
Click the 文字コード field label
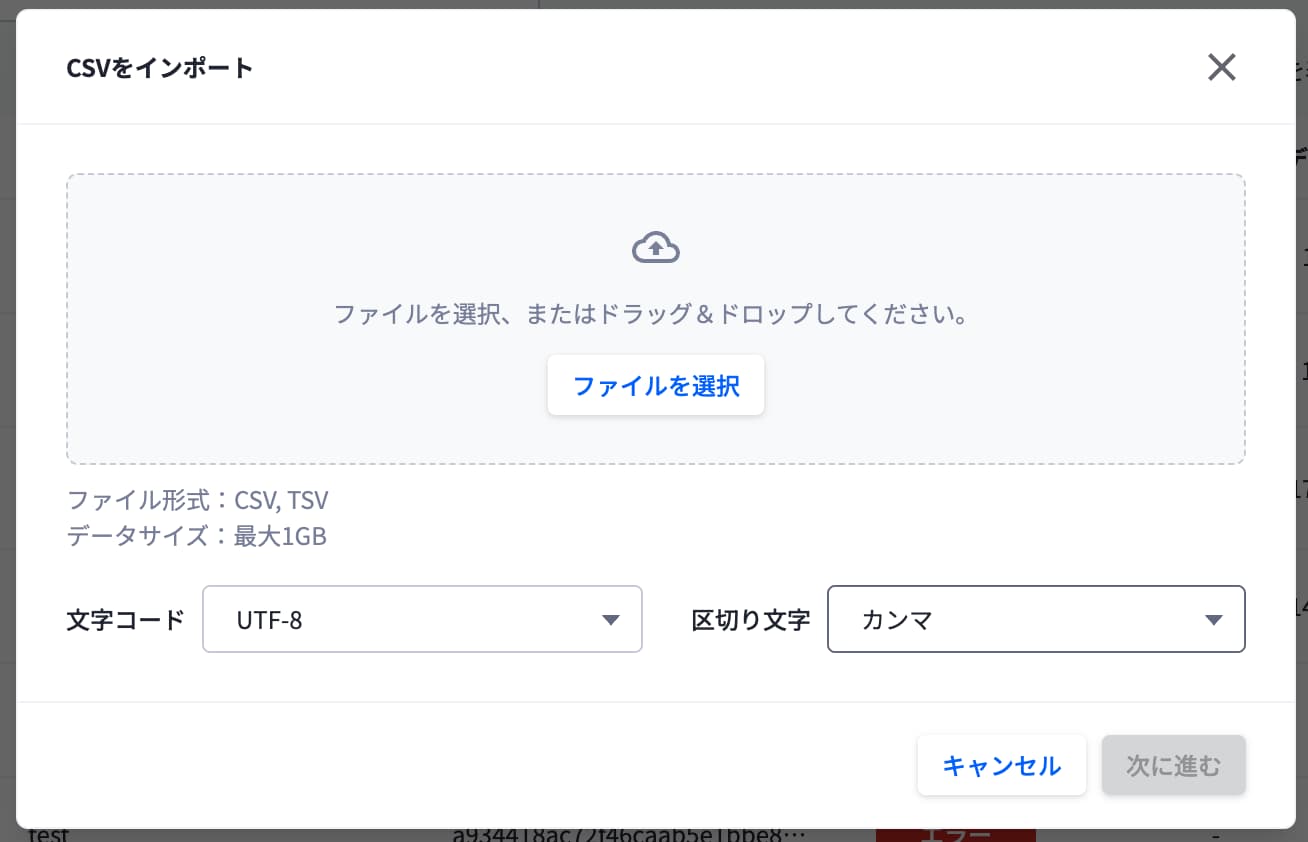pyautogui.click(x=126, y=620)
